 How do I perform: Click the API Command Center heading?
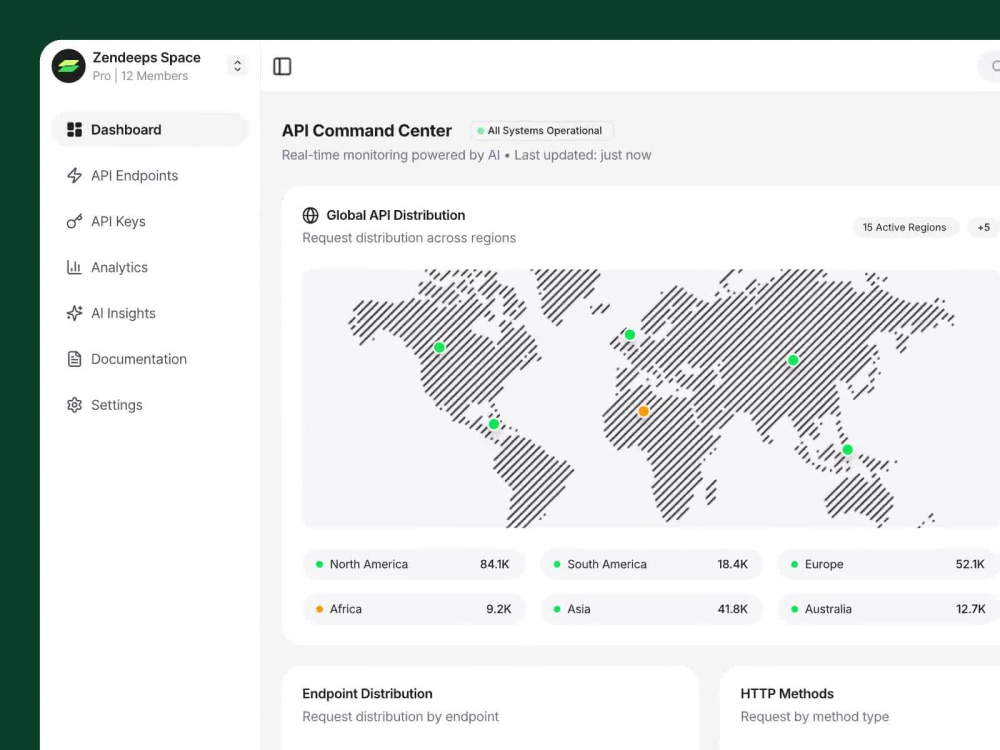[x=367, y=131]
